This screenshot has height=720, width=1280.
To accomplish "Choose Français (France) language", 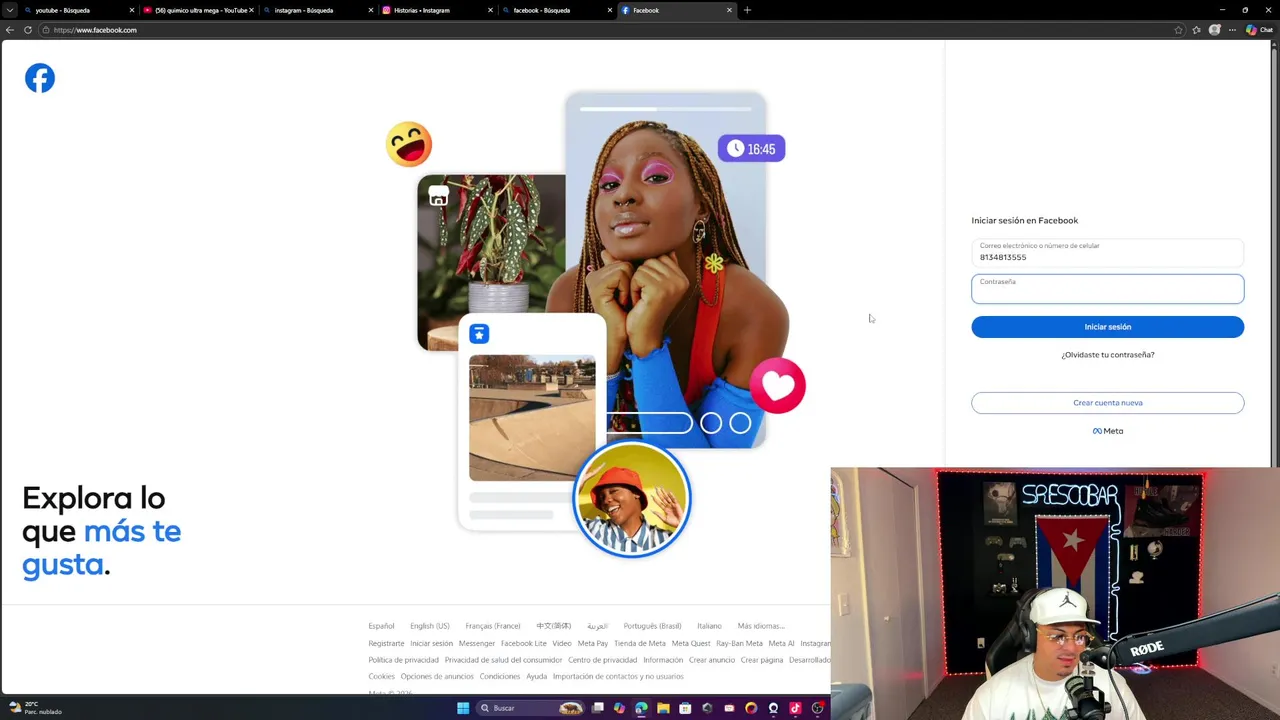I will (x=493, y=626).
